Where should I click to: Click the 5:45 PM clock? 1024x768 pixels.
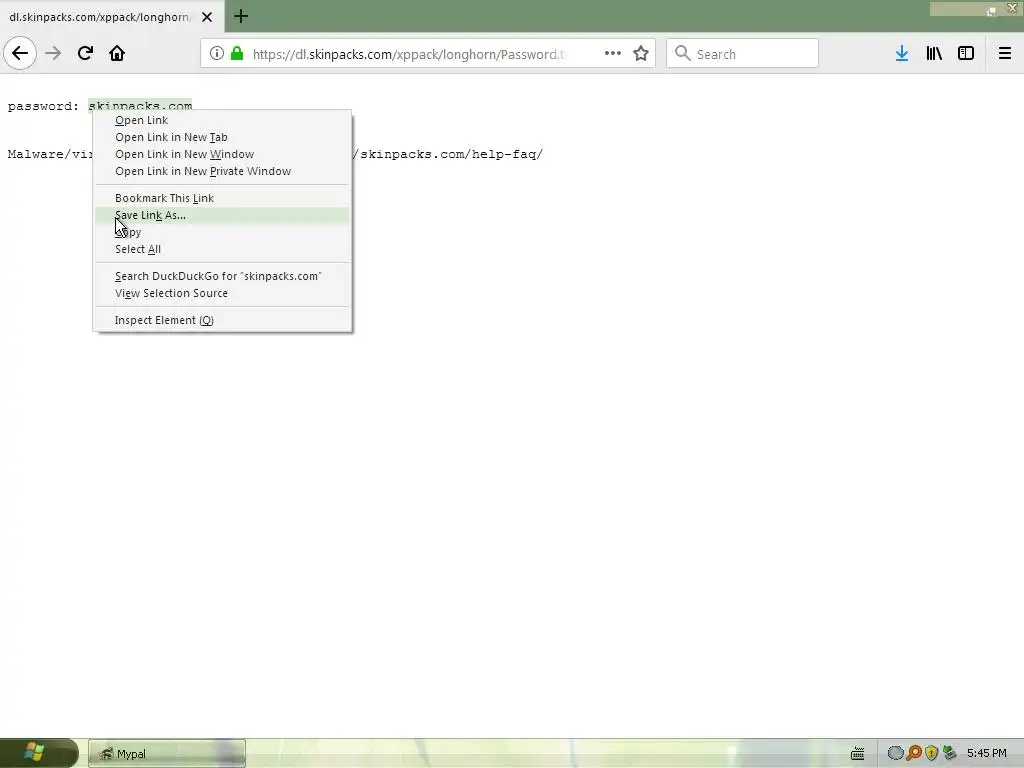tap(987, 754)
